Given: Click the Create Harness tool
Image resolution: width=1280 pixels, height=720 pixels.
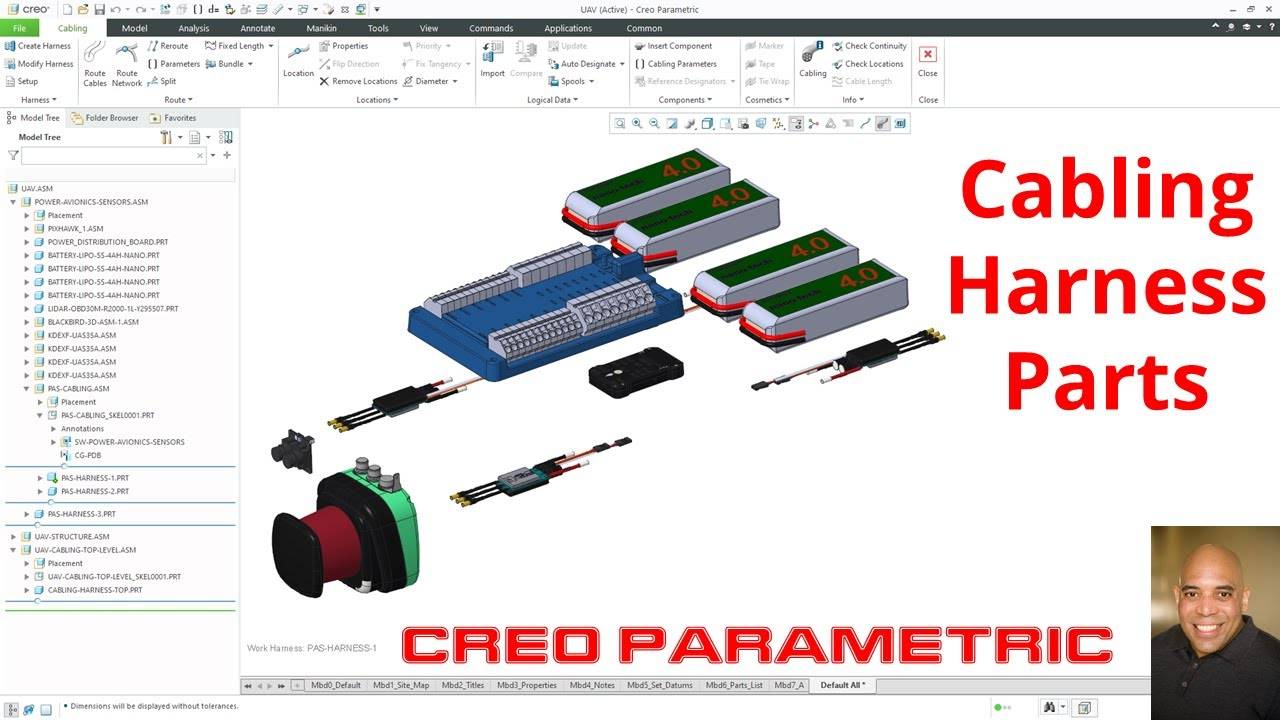Looking at the screenshot, I should click(x=38, y=46).
